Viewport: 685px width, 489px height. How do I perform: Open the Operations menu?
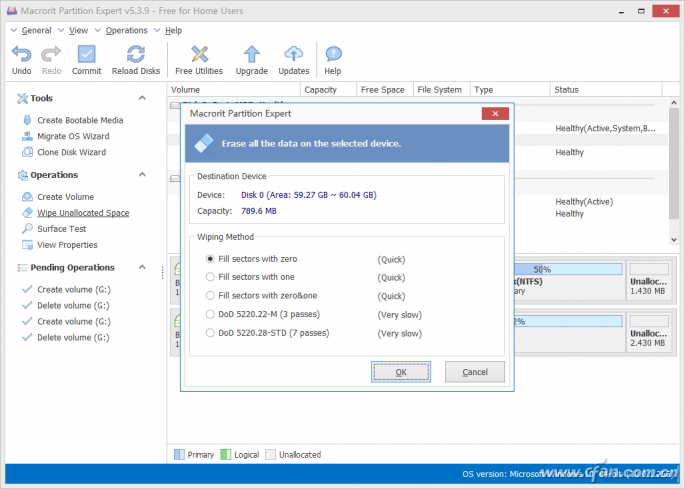(x=127, y=30)
